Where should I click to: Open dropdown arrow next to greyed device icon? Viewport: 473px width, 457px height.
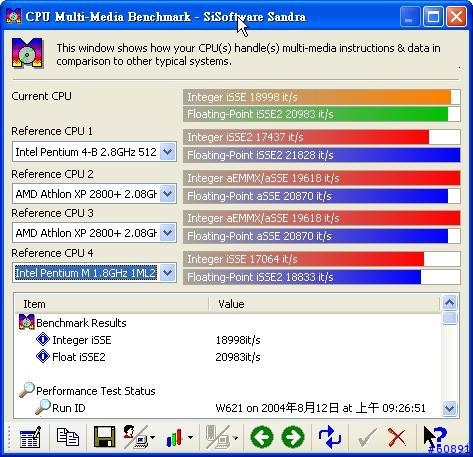pos(235,437)
